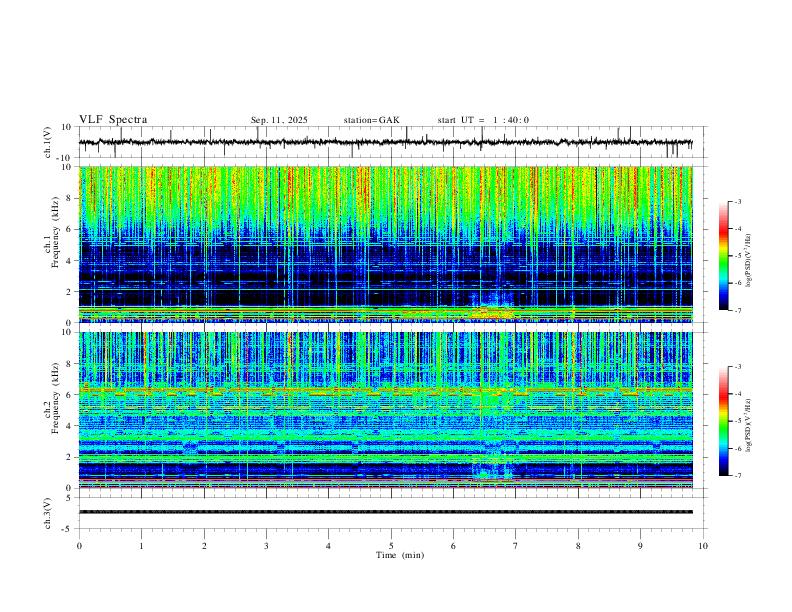Click the "ch.1(V)" axis label
Image resolution: width=792 pixels, height=612 pixels.
[48, 142]
